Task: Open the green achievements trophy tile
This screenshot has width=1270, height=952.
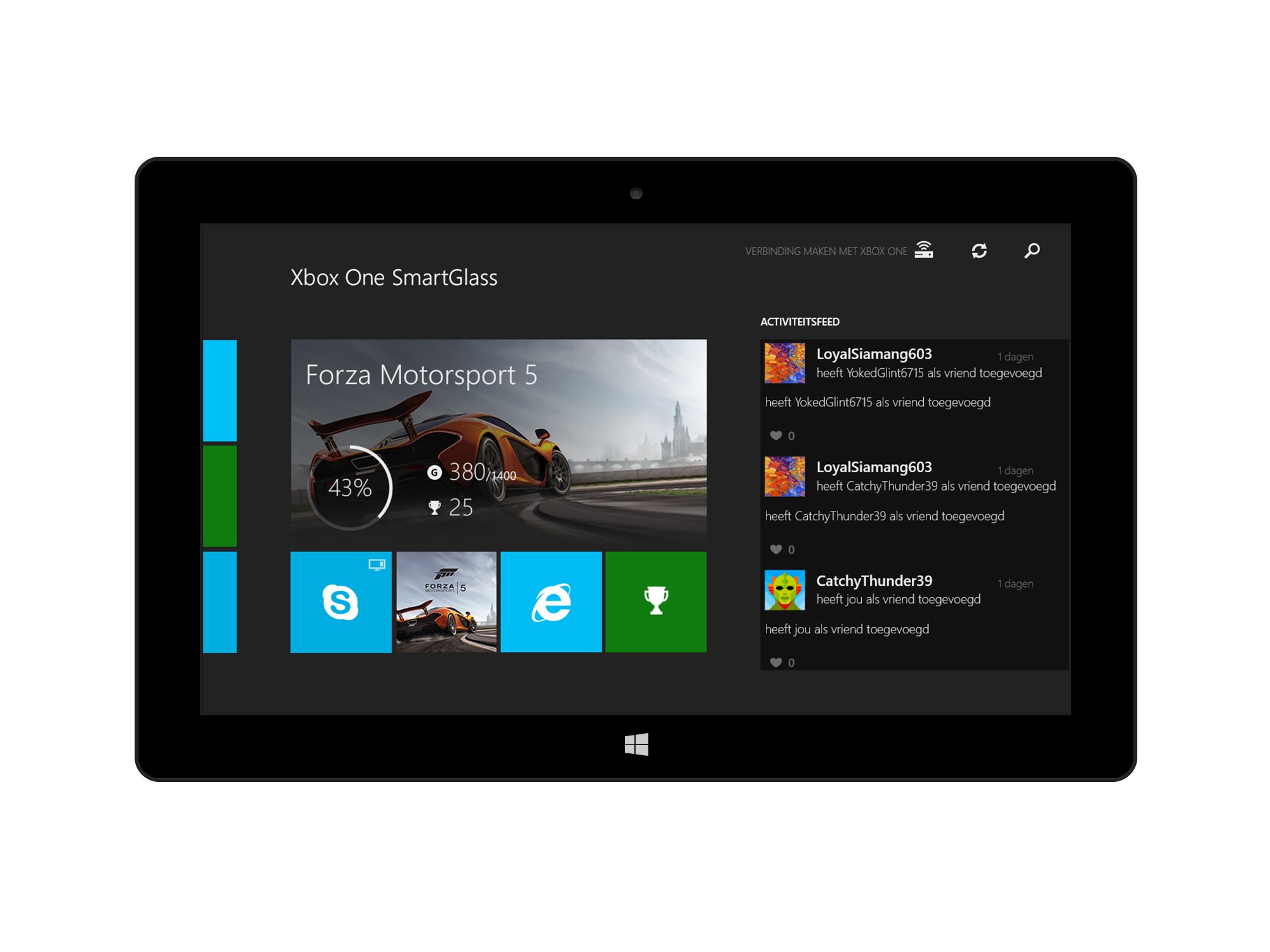Action: point(655,602)
